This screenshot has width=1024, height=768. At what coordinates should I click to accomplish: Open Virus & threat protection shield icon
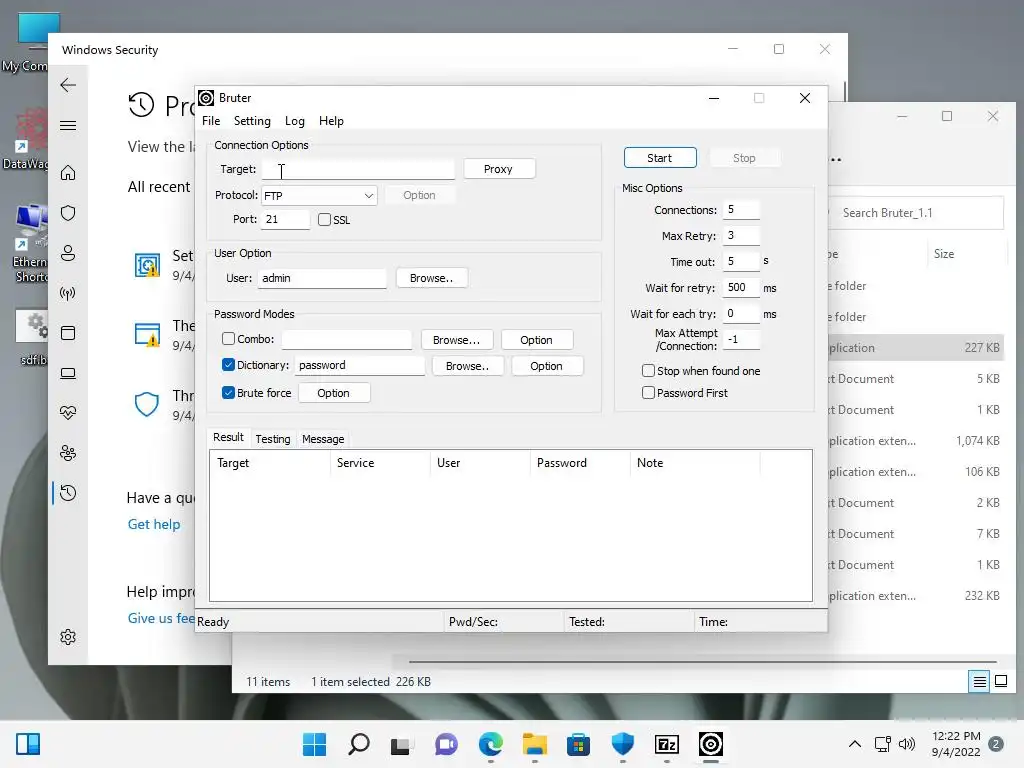point(68,213)
